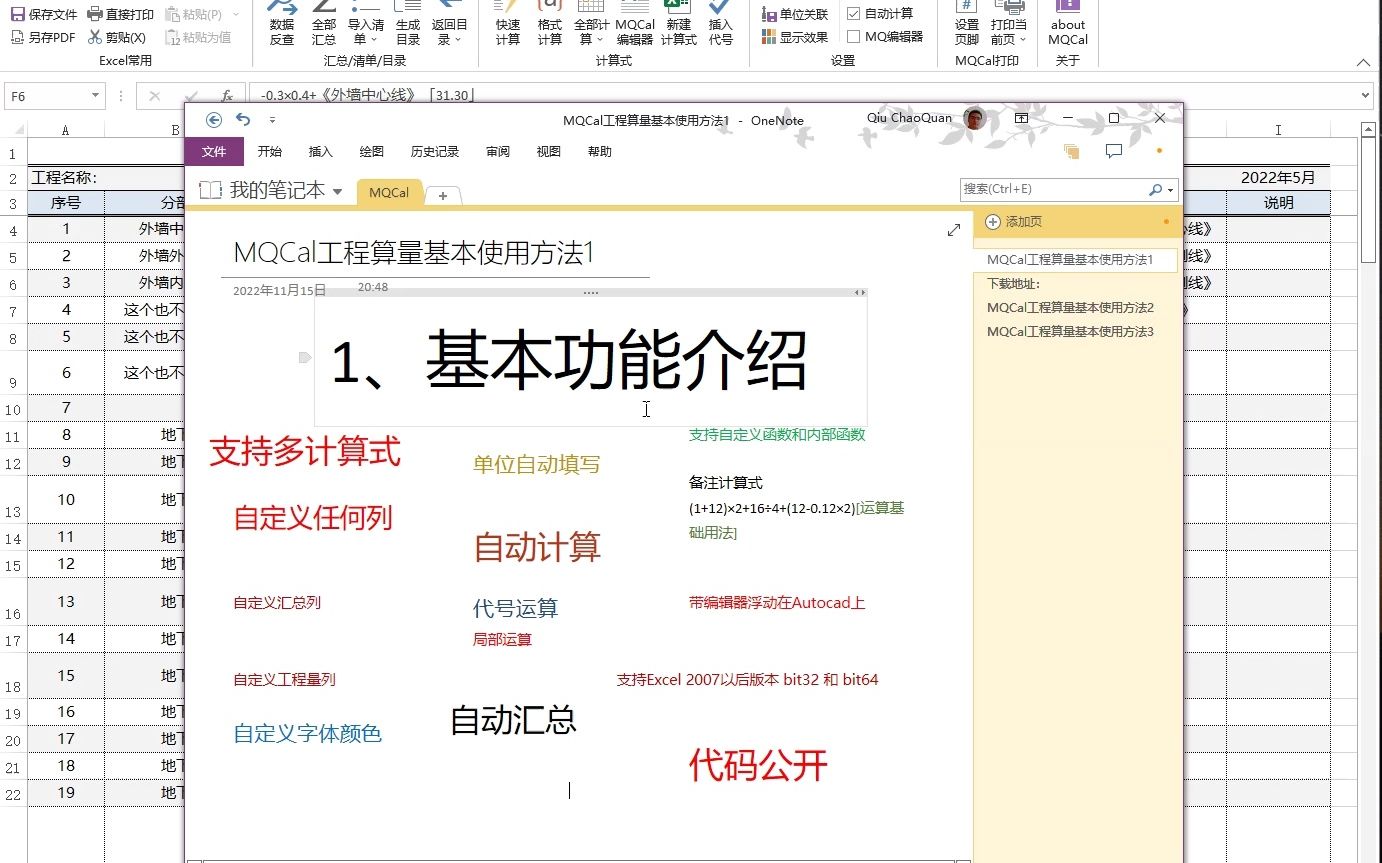Click the fx insert function icon

point(227,96)
